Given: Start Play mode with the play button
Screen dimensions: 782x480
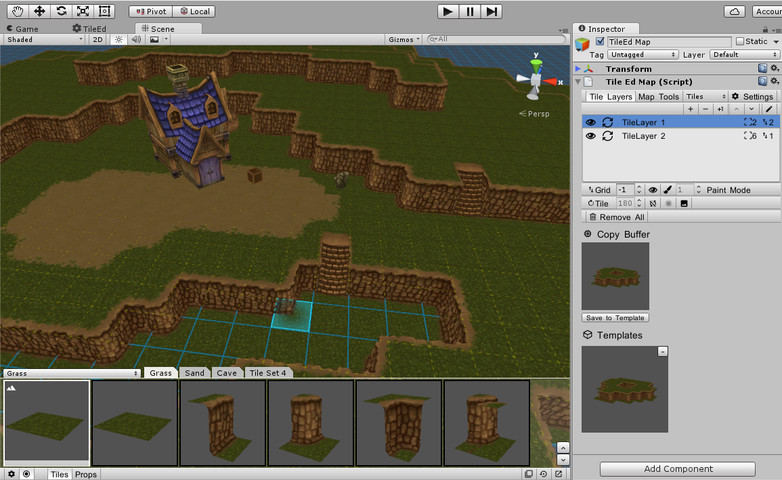Looking at the screenshot, I should (448, 11).
